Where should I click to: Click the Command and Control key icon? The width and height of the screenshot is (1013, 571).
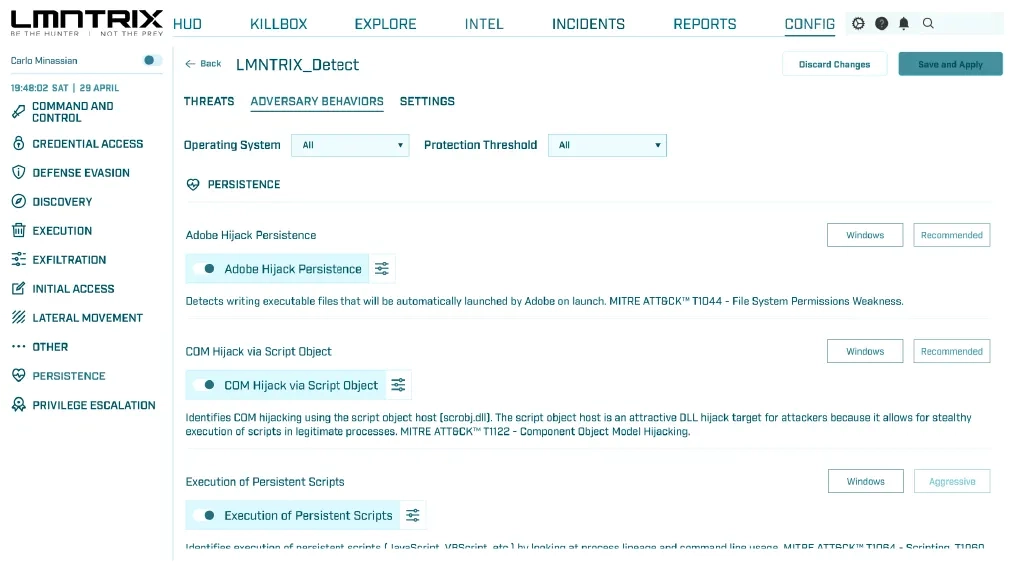click(19, 112)
